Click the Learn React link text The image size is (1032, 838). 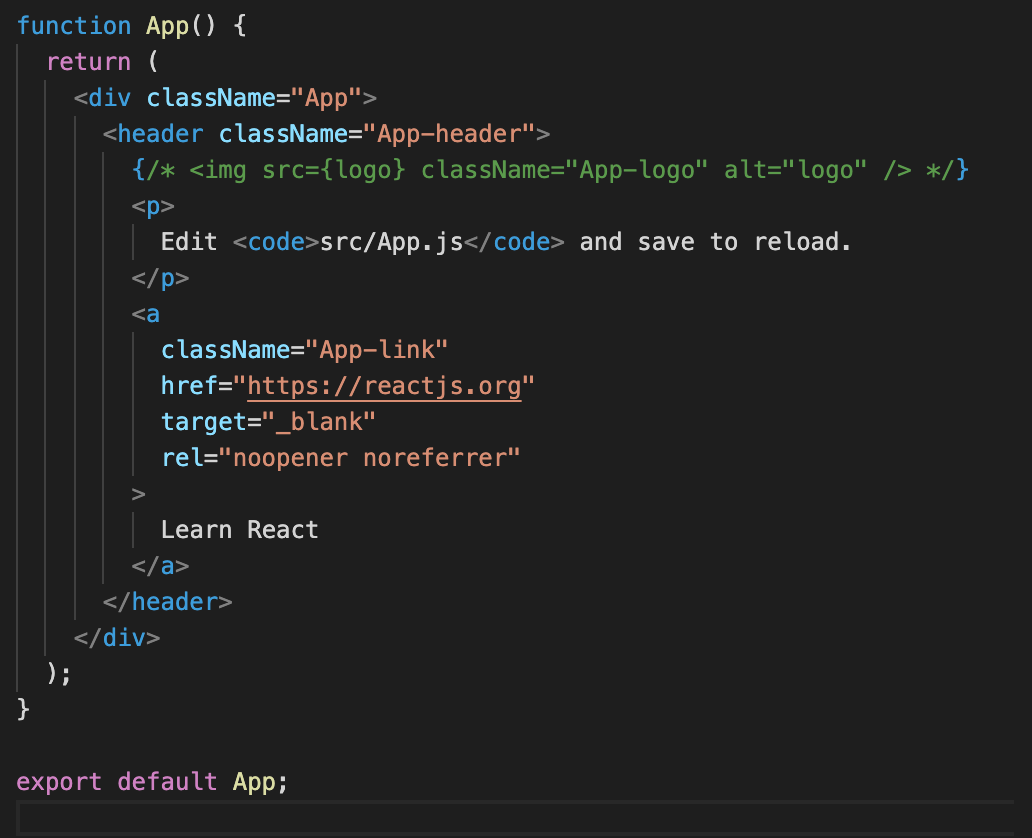pos(239,529)
